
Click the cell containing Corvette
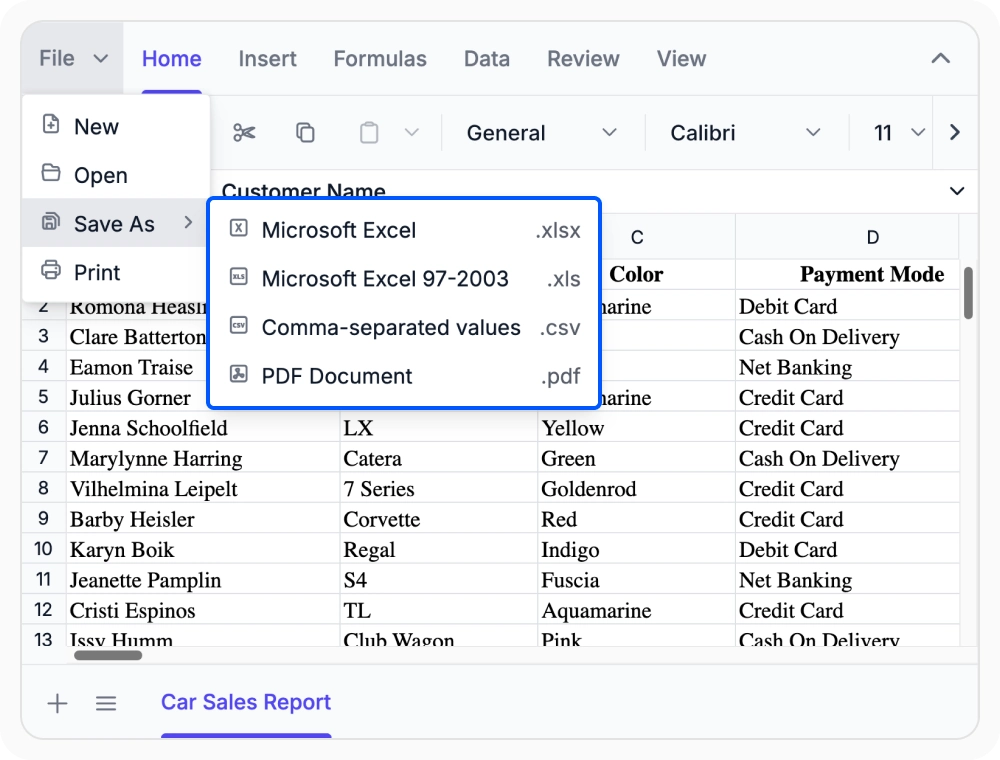coord(439,519)
